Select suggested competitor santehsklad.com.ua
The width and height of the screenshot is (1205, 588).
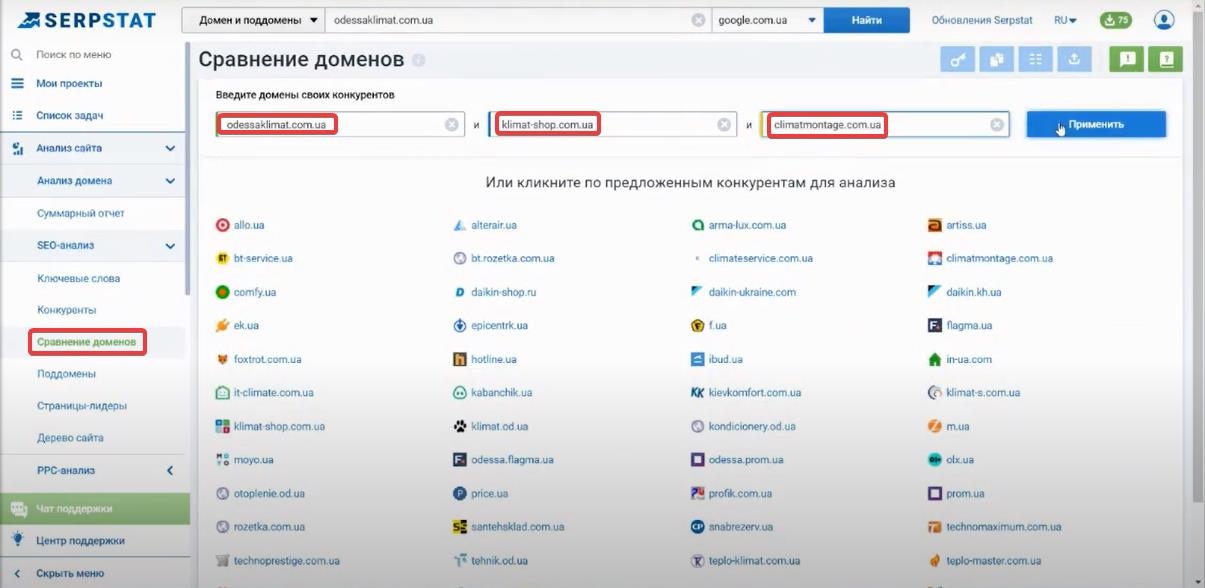click(x=519, y=527)
